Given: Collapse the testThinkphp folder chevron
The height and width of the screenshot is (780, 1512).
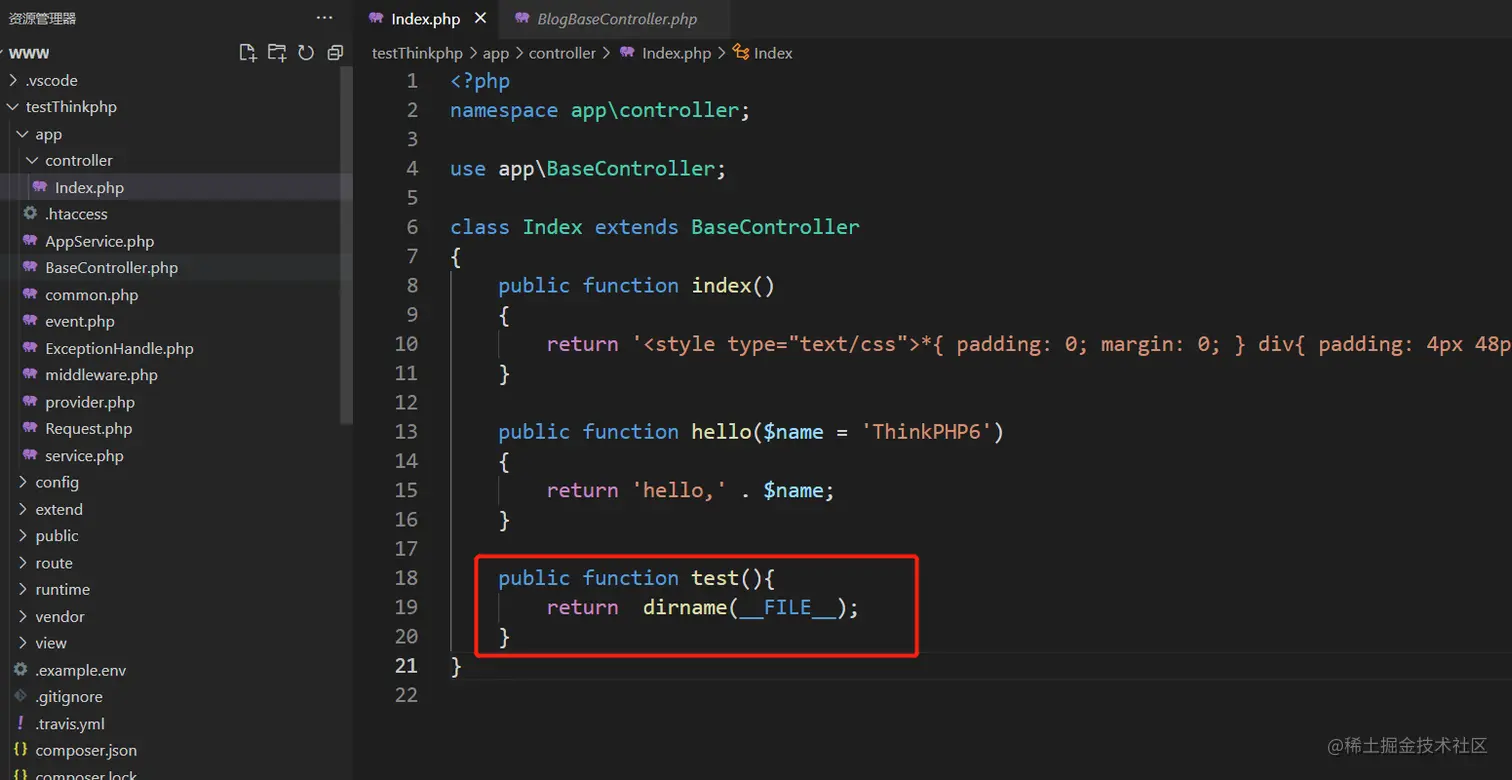Looking at the screenshot, I should click(x=13, y=107).
